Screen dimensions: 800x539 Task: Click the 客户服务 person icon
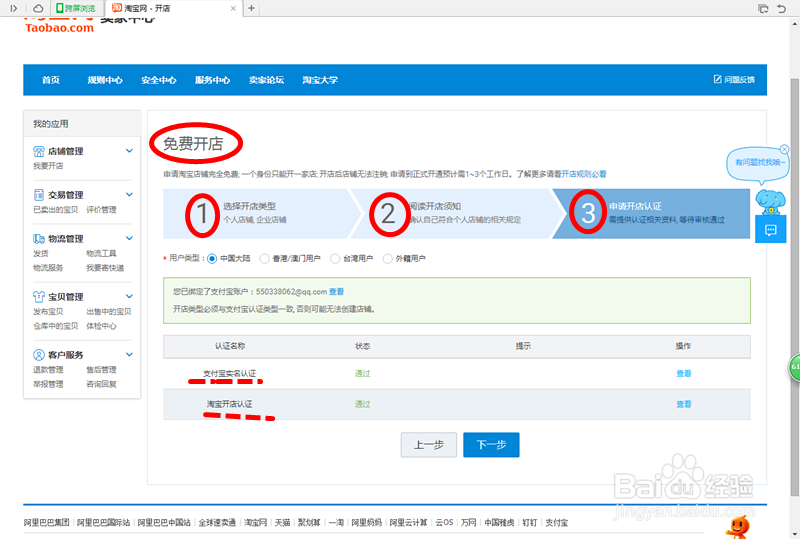click(x=39, y=355)
